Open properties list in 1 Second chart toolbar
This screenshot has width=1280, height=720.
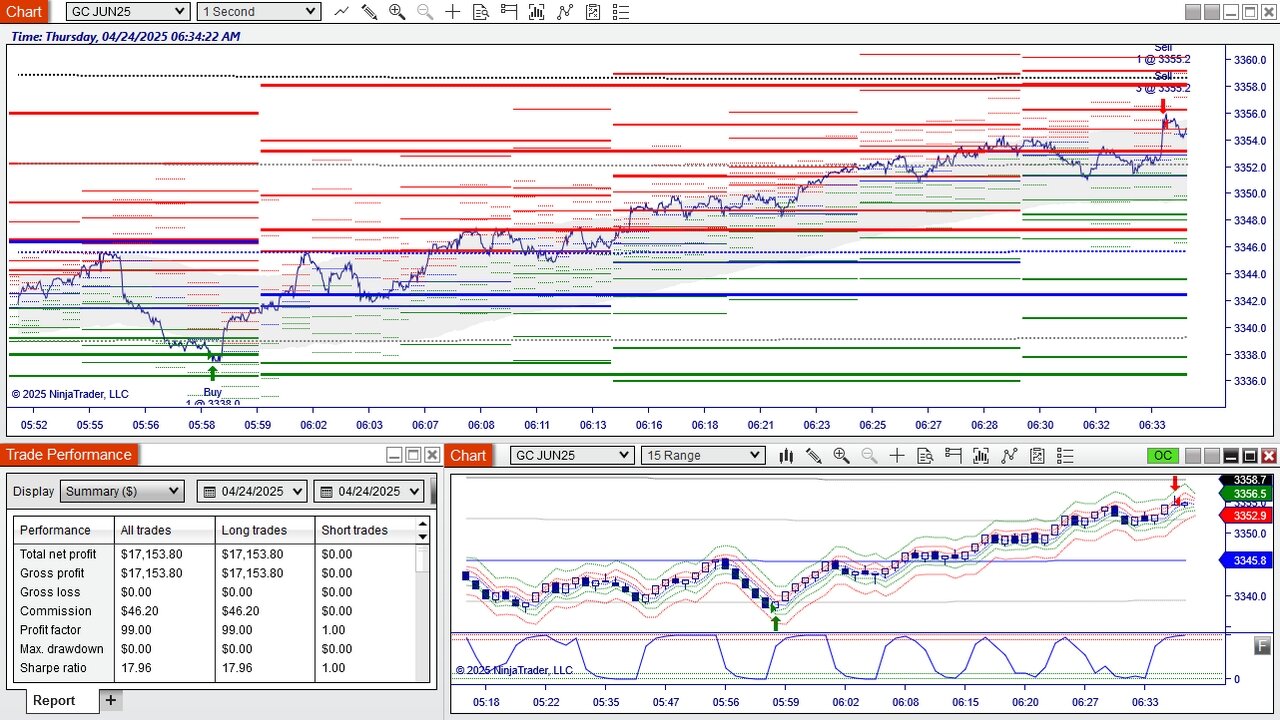(621, 12)
